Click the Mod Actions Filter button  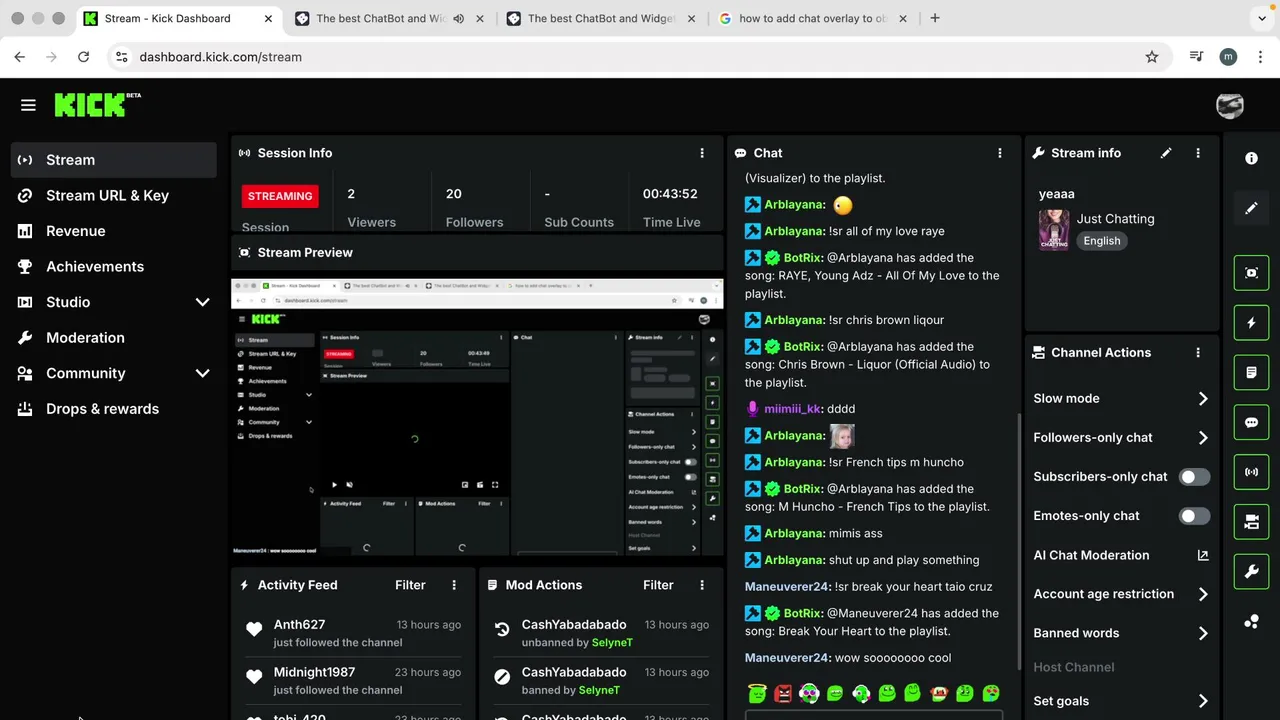pos(658,585)
